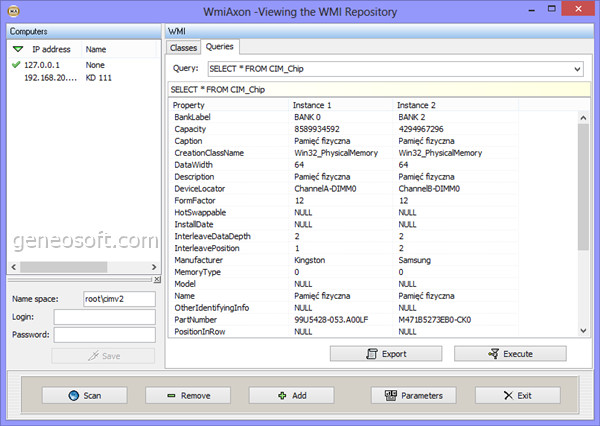Click the Instance 2 column header
This screenshot has height=426, width=600.
pos(416,105)
